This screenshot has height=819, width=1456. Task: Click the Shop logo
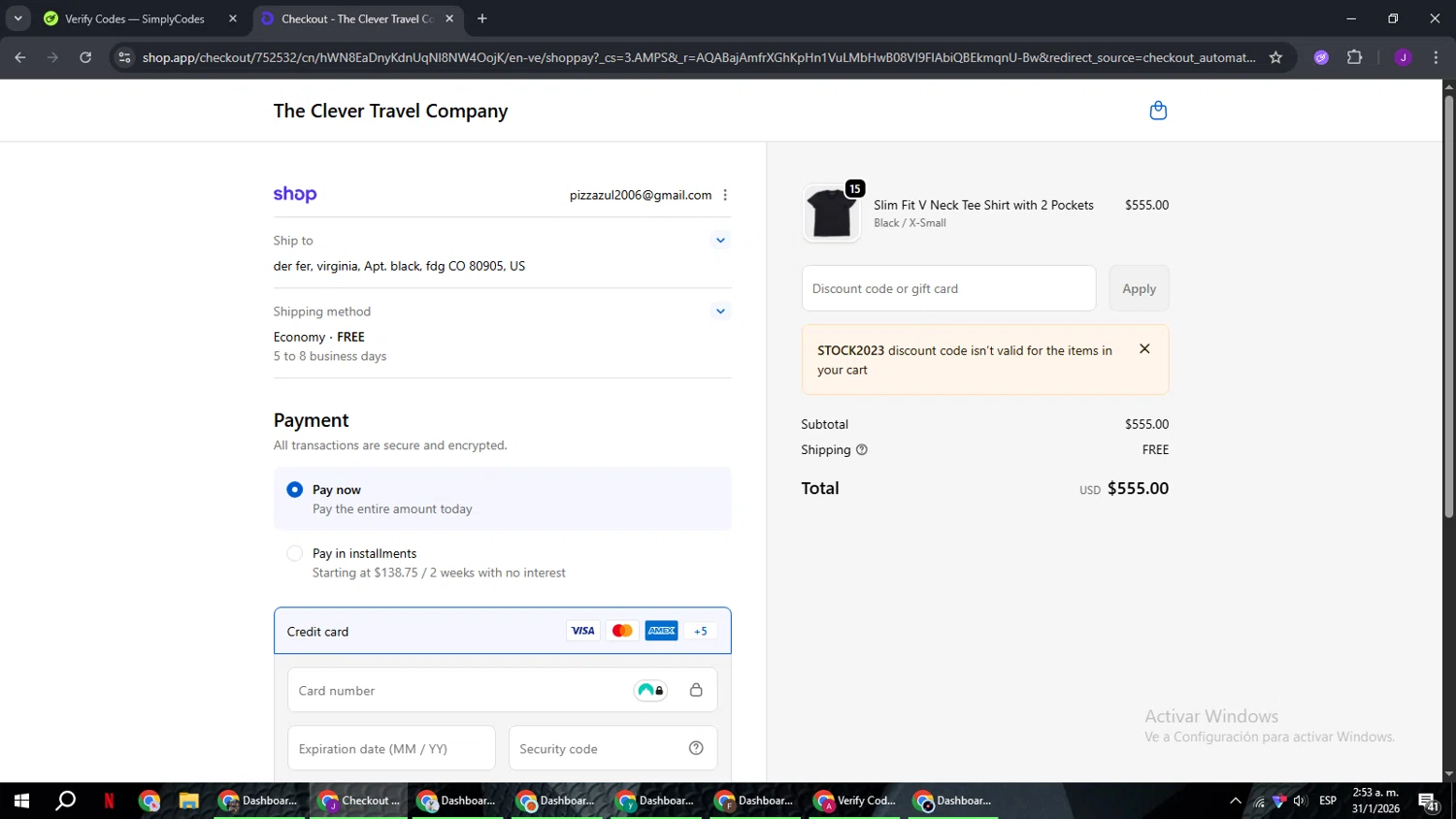tap(295, 194)
